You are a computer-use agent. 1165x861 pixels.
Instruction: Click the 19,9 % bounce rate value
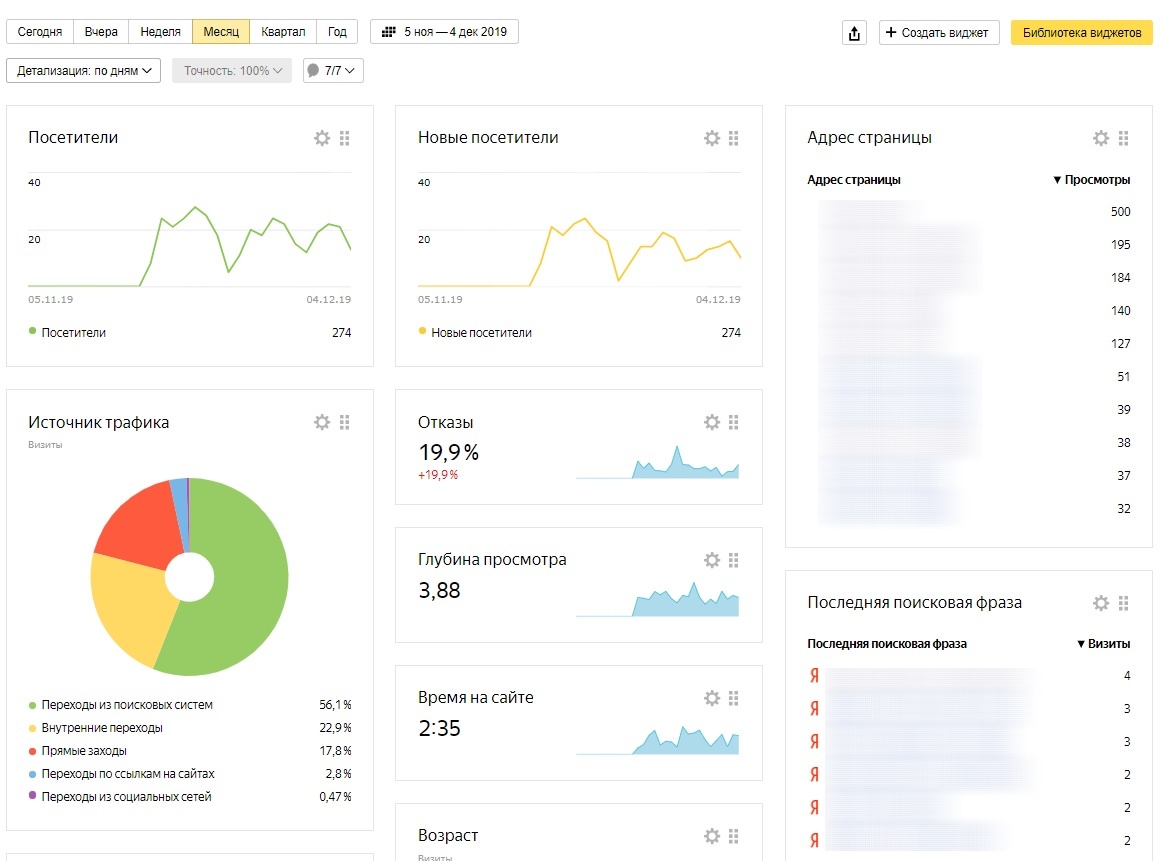tap(449, 452)
